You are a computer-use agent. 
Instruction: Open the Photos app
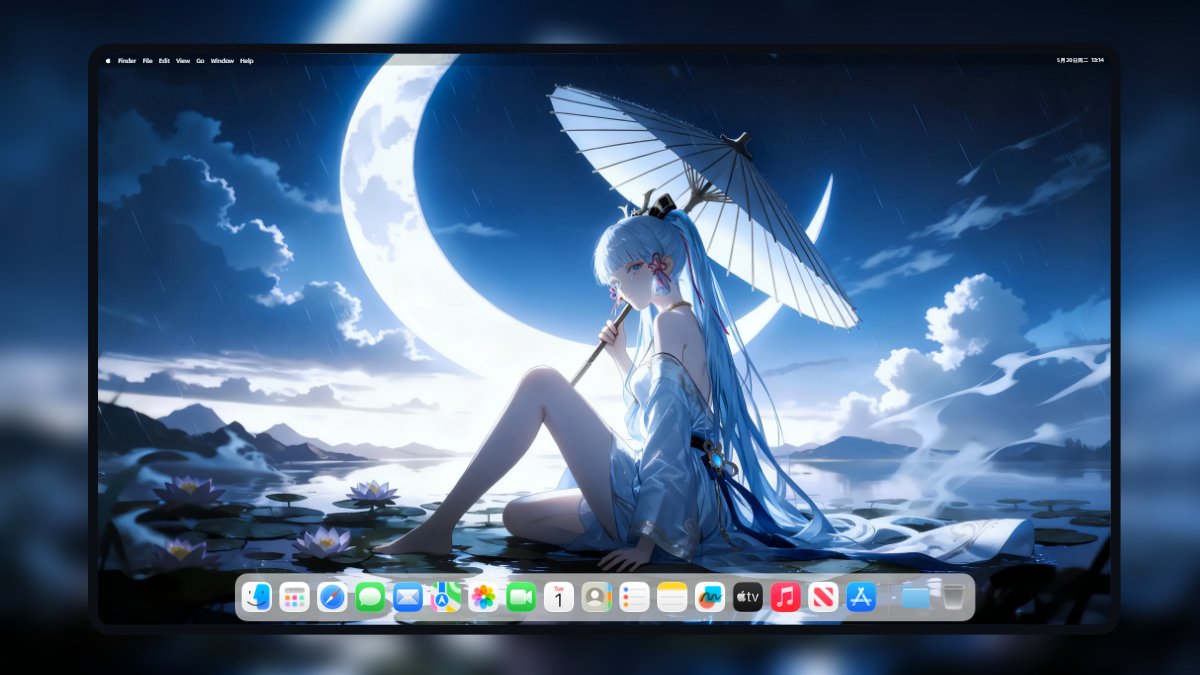pyautogui.click(x=483, y=597)
